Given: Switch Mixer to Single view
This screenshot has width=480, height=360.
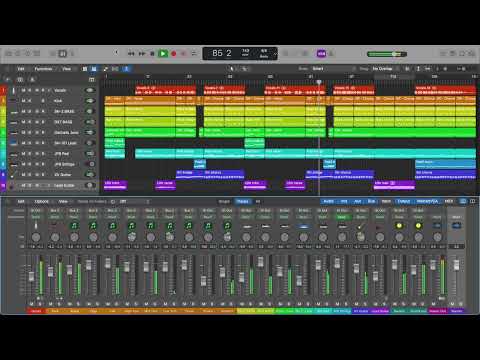Looking at the screenshot, I should point(224,202).
